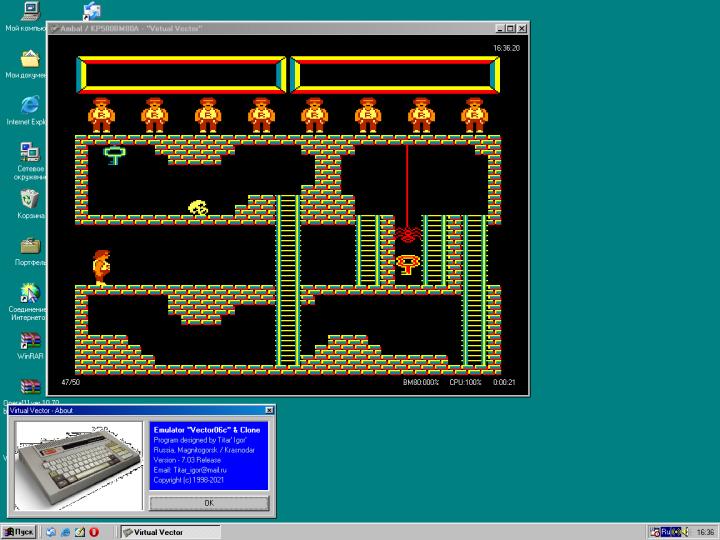Click the left yellow-red score panel
The image size is (720, 540).
coord(181,75)
